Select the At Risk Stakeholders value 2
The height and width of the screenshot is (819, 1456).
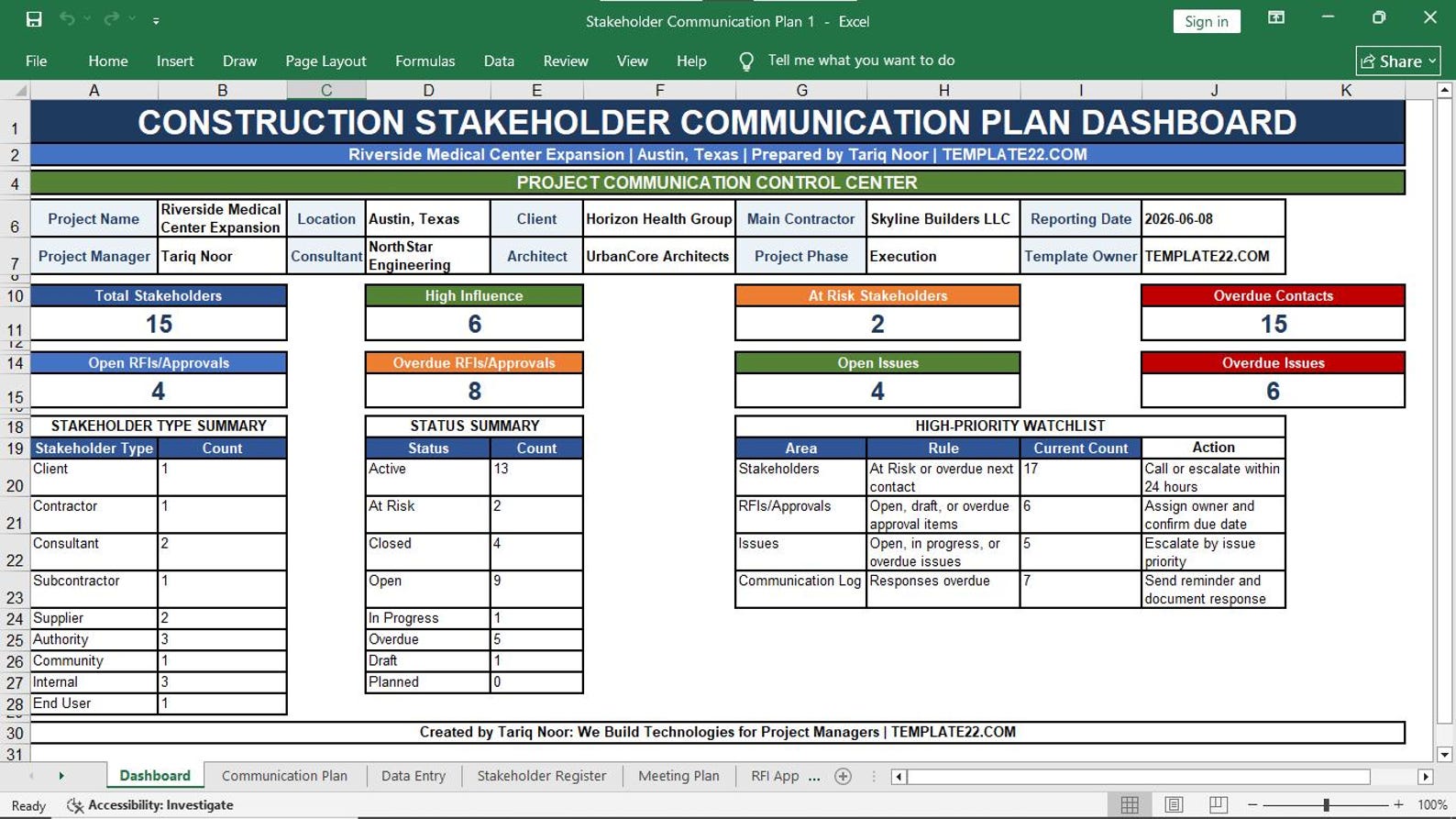(877, 324)
